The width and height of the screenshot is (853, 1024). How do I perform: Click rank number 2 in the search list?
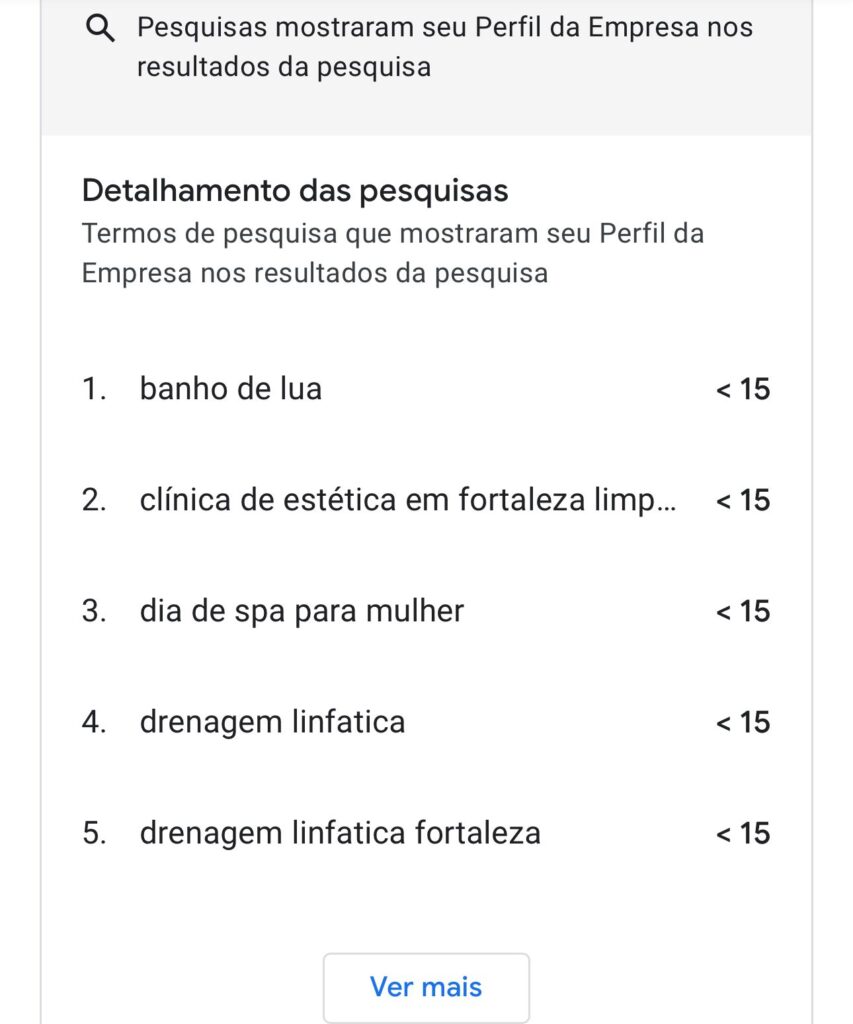click(x=94, y=499)
